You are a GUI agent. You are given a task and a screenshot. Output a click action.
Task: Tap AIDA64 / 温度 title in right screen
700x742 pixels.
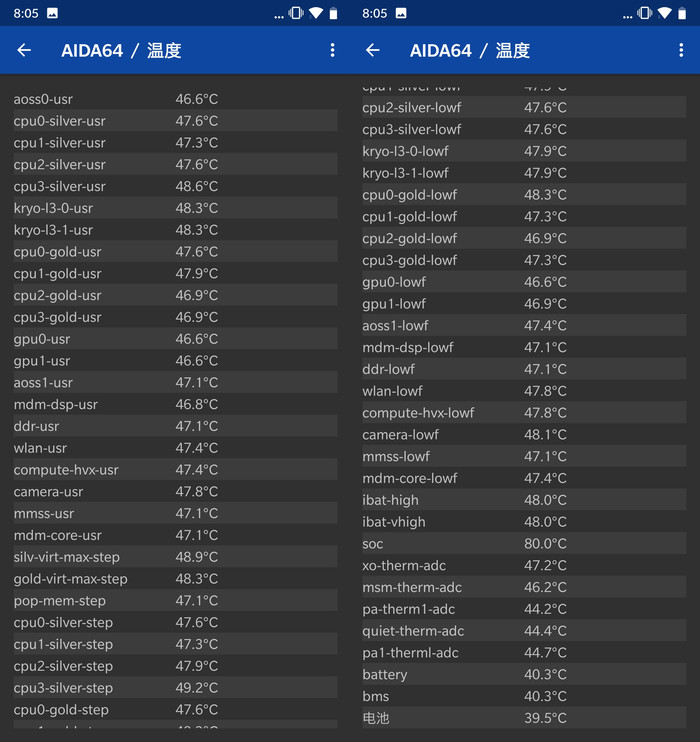pyautogui.click(x=470, y=50)
